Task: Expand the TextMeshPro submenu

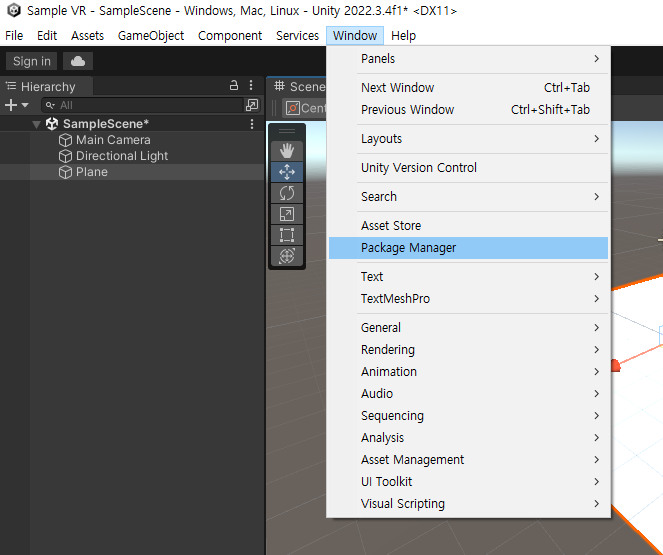Action: click(468, 298)
